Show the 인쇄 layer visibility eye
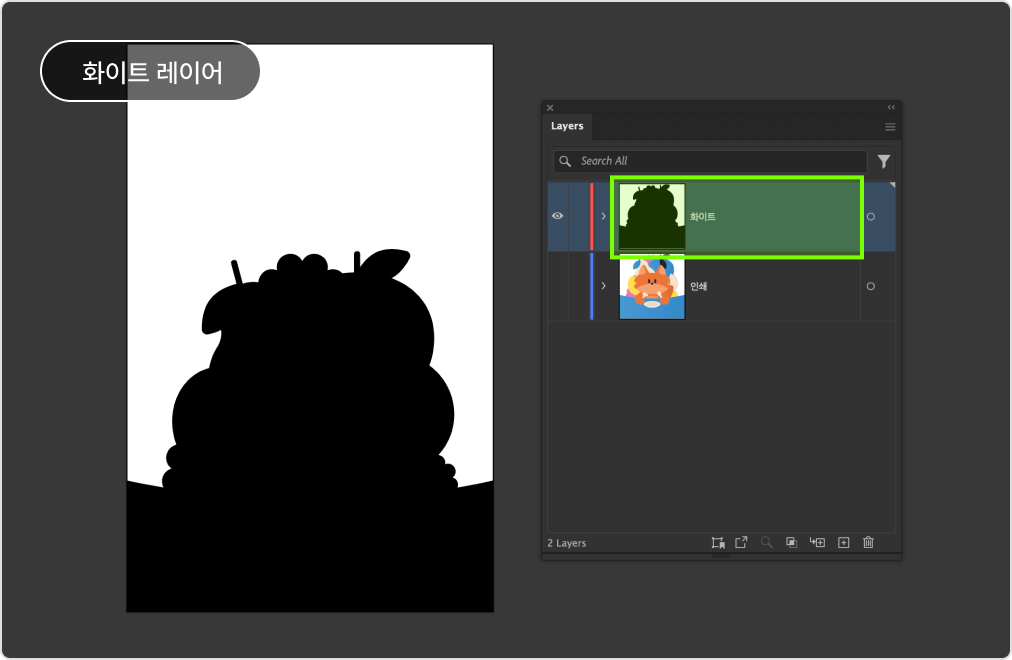The width and height of the screenshot is (1012, 660). (x=557, y=287)
